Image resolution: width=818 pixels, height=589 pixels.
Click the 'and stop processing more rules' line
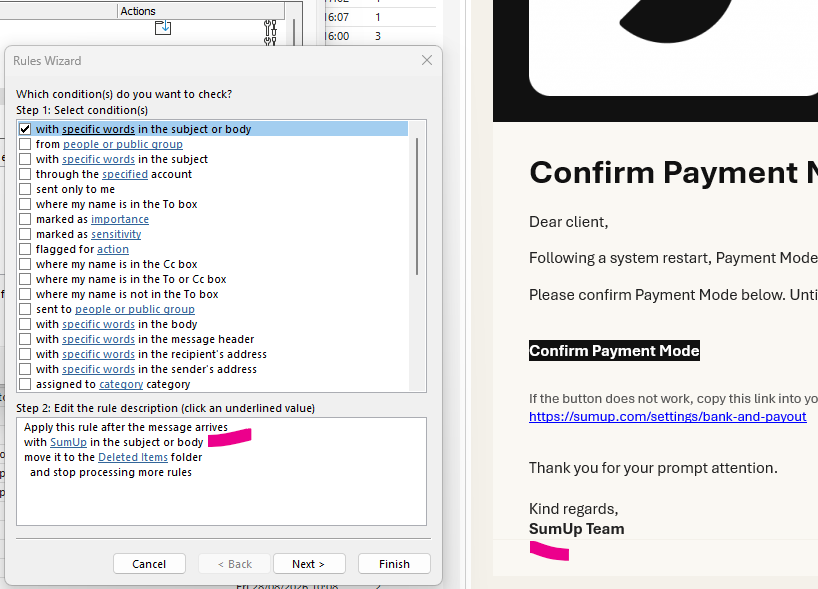(x=111, y=472)
